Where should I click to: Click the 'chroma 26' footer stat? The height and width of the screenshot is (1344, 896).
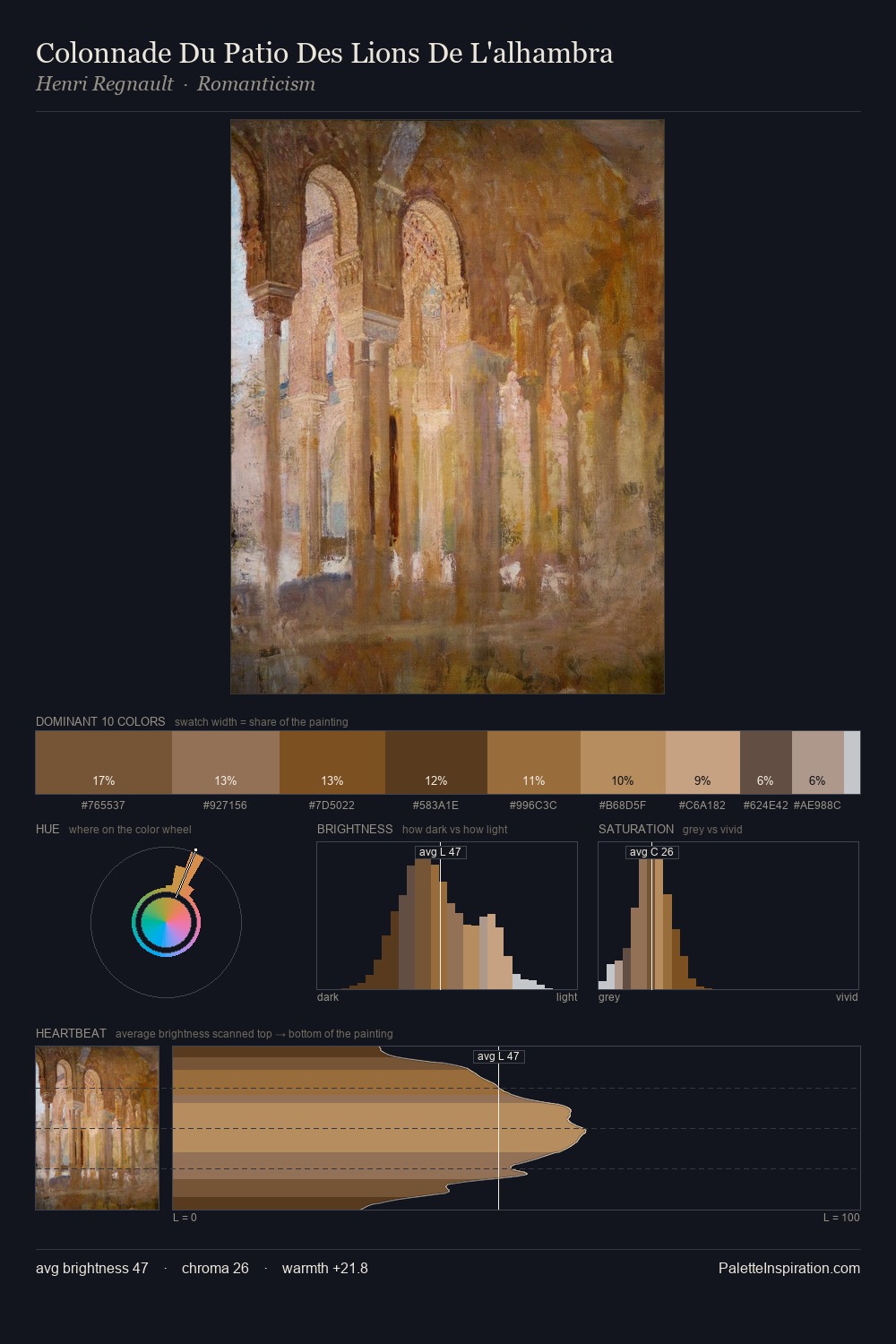tap(215, 1268)
